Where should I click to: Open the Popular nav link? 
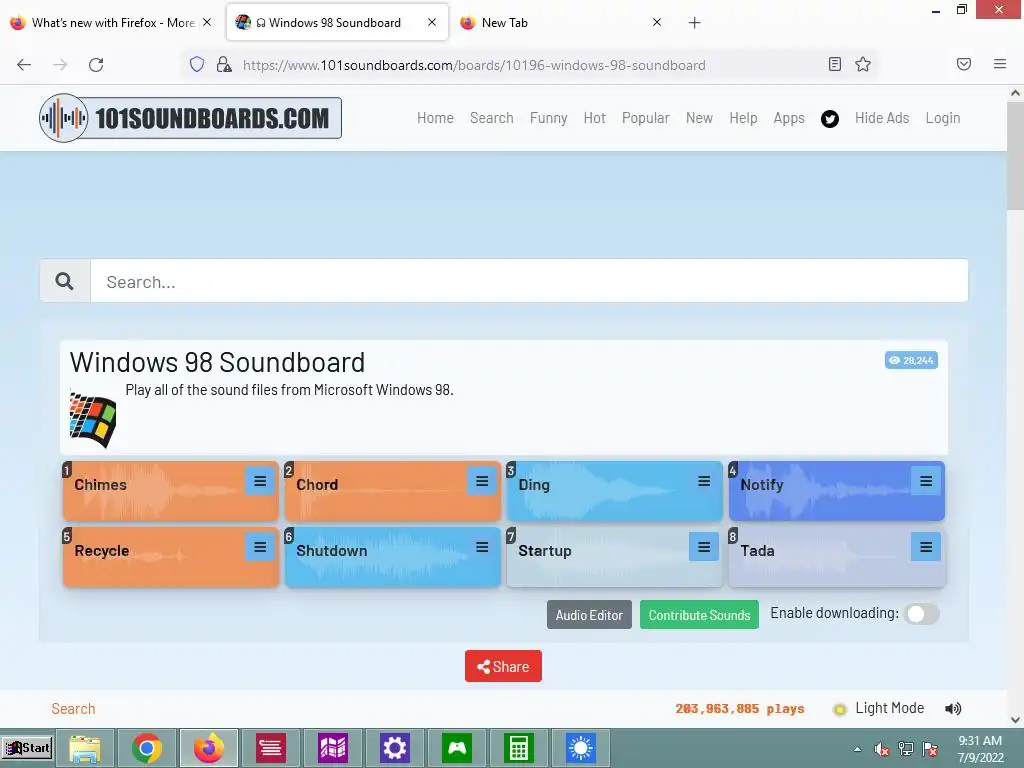click(x=645, y=118)
